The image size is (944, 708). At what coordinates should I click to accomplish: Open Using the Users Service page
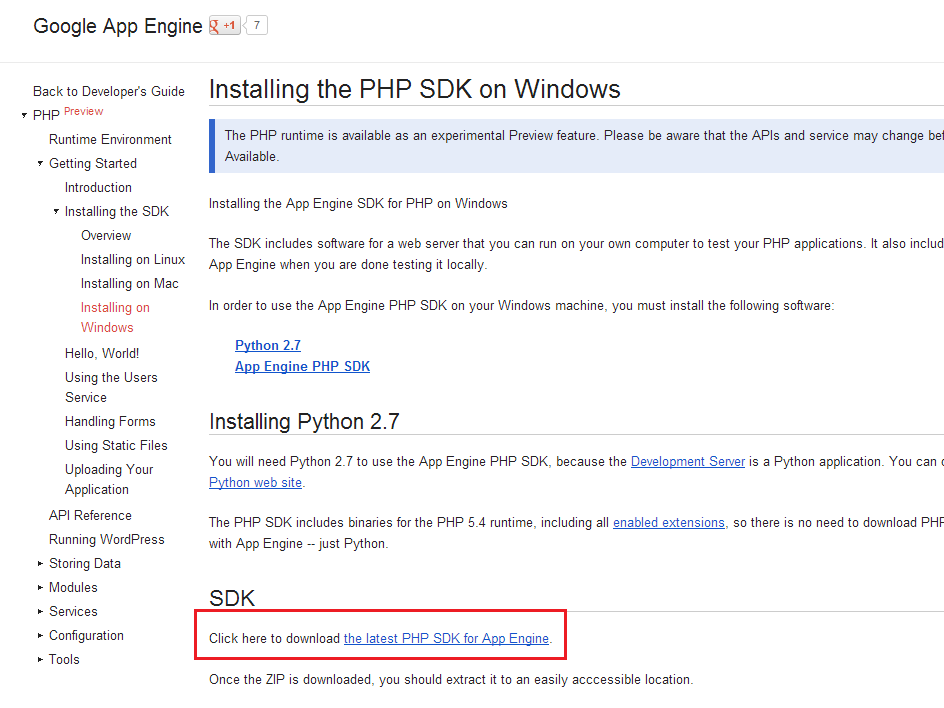(x=111, y=387)
